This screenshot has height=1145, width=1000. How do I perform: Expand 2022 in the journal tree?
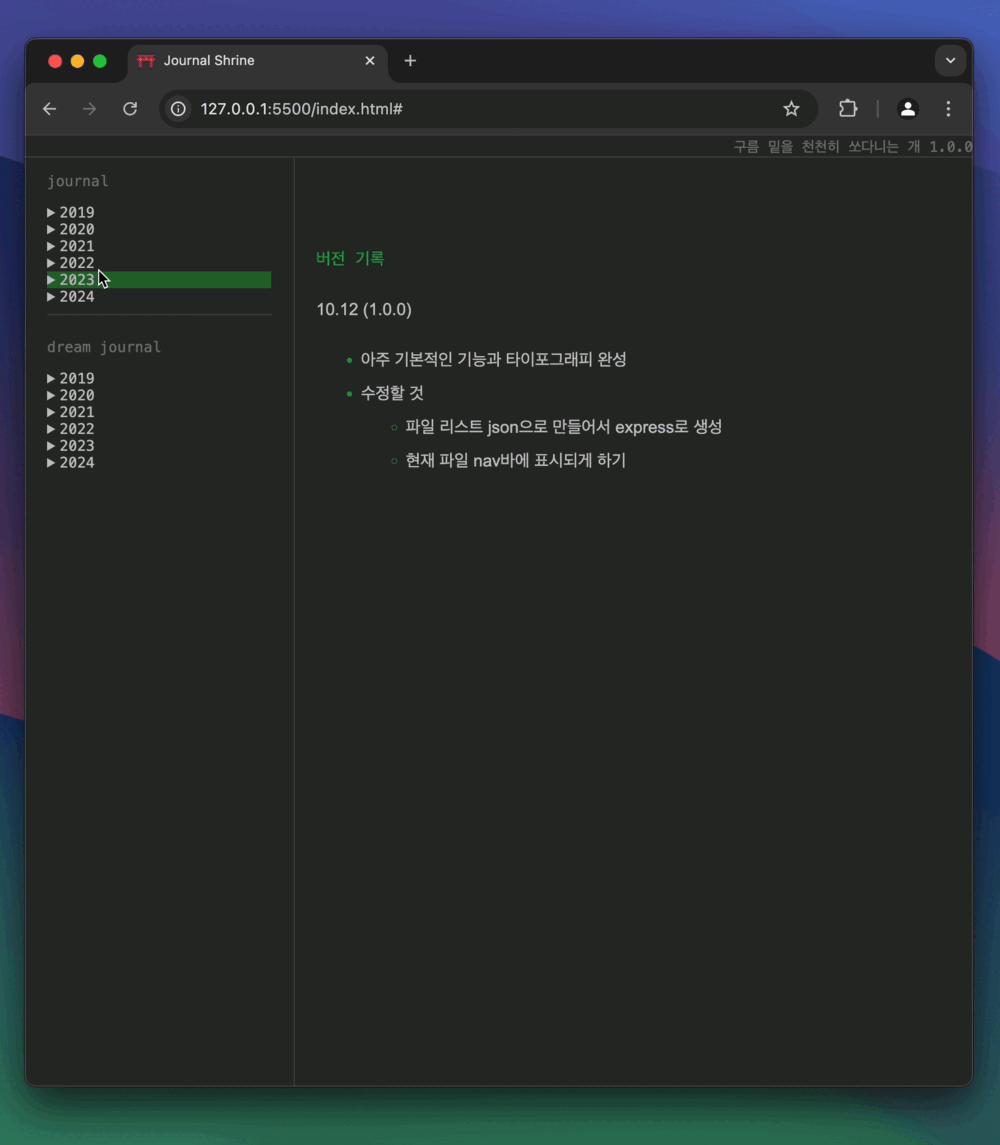coord(70,262)
